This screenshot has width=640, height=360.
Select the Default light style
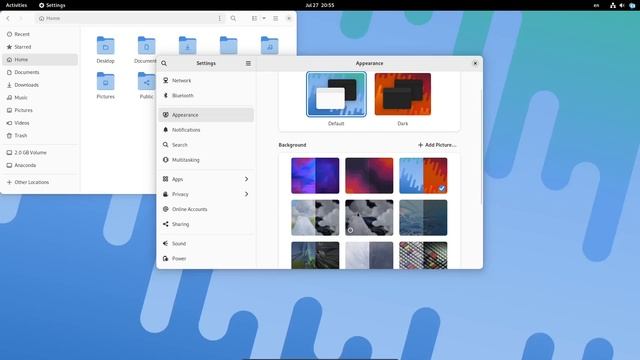pos(336,94)
